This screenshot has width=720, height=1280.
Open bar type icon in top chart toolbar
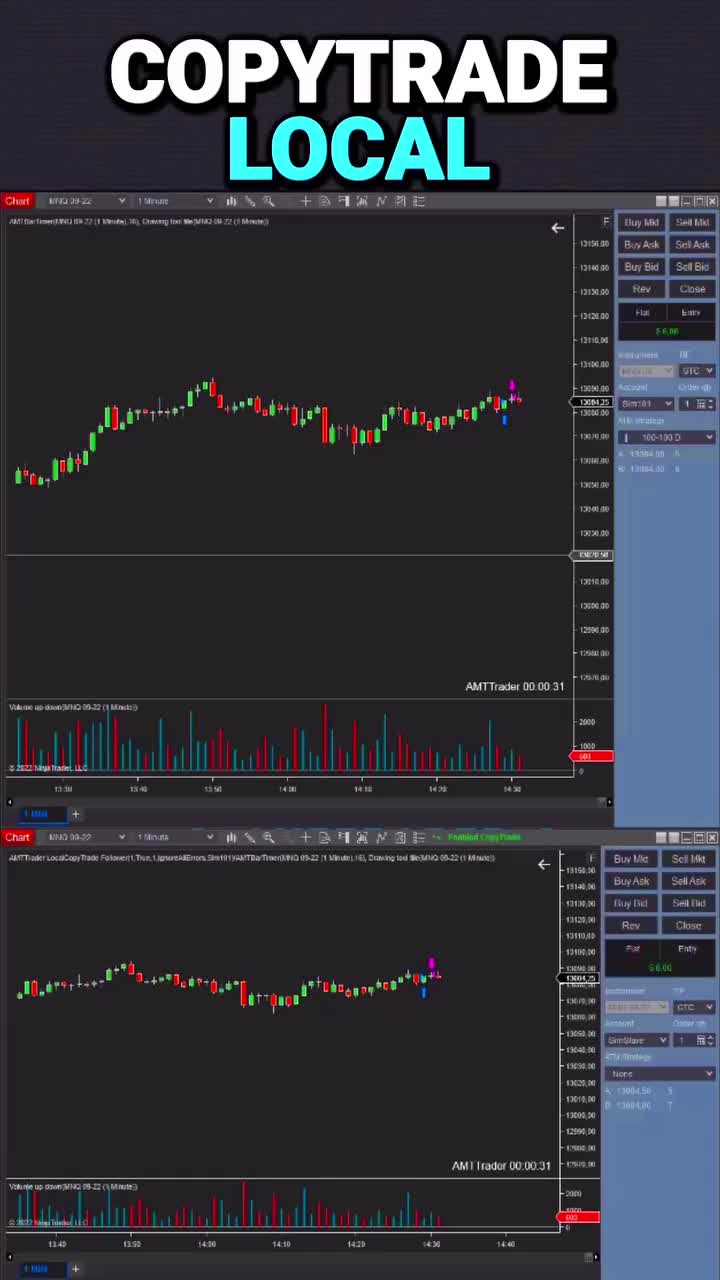tap(231, 201)
